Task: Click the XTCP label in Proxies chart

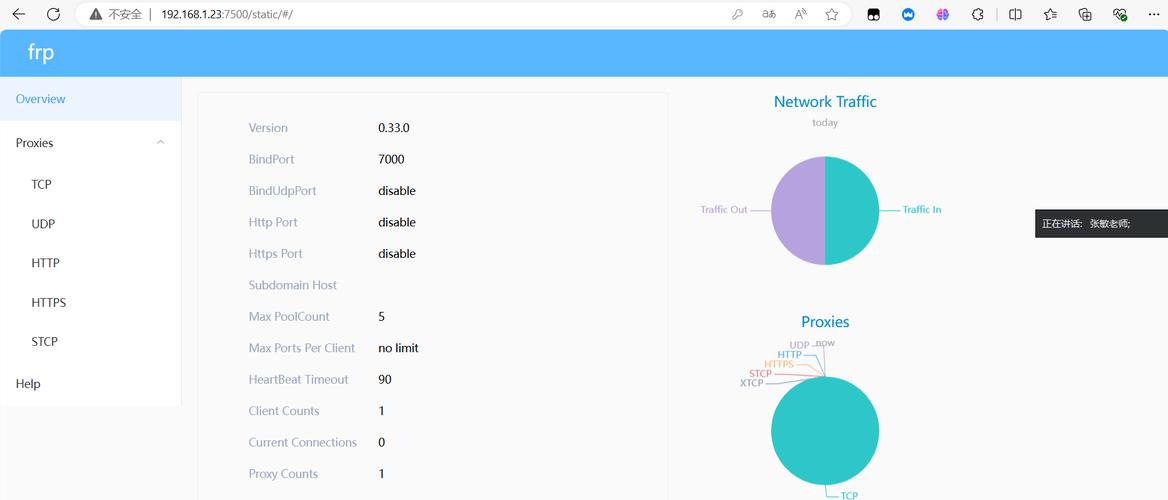Action: [752, 383]
